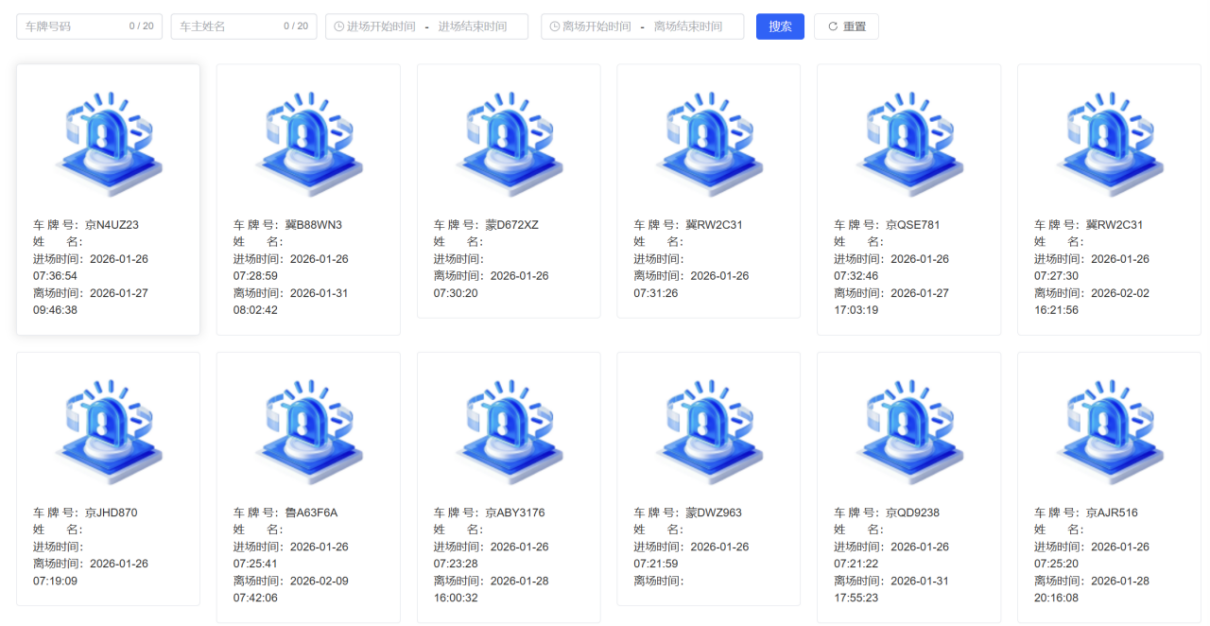Select the plate text 冀B88WN3

click(x=314, y=225)
